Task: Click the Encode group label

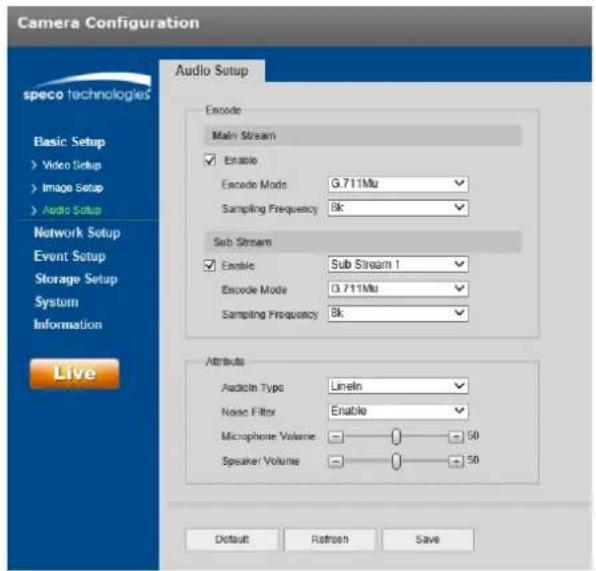Action: pyautogui.click(x=224, y=110)
